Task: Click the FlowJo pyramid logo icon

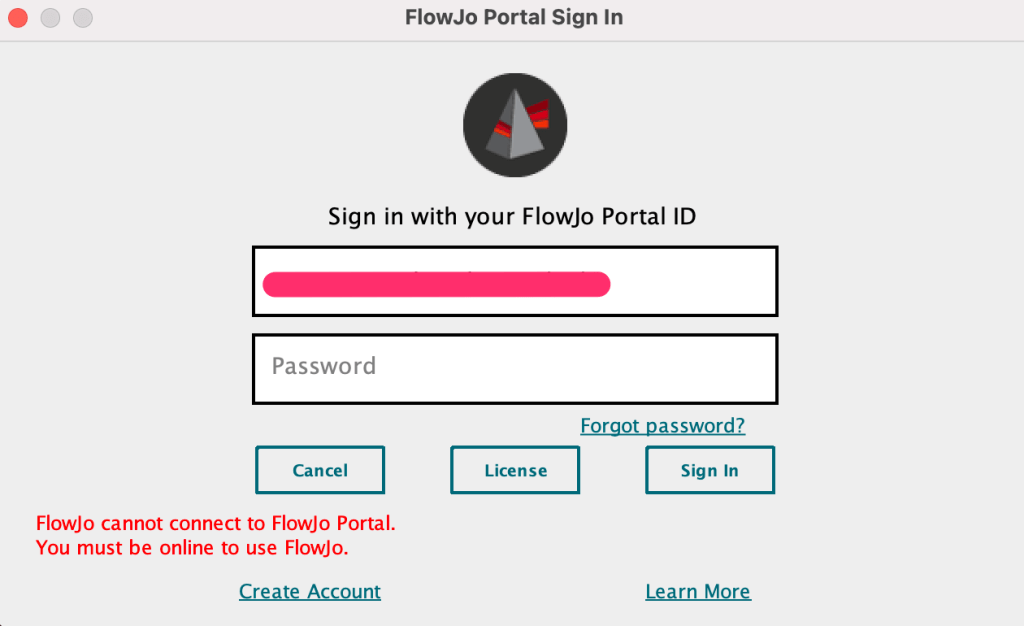Action: coord(514,125)
